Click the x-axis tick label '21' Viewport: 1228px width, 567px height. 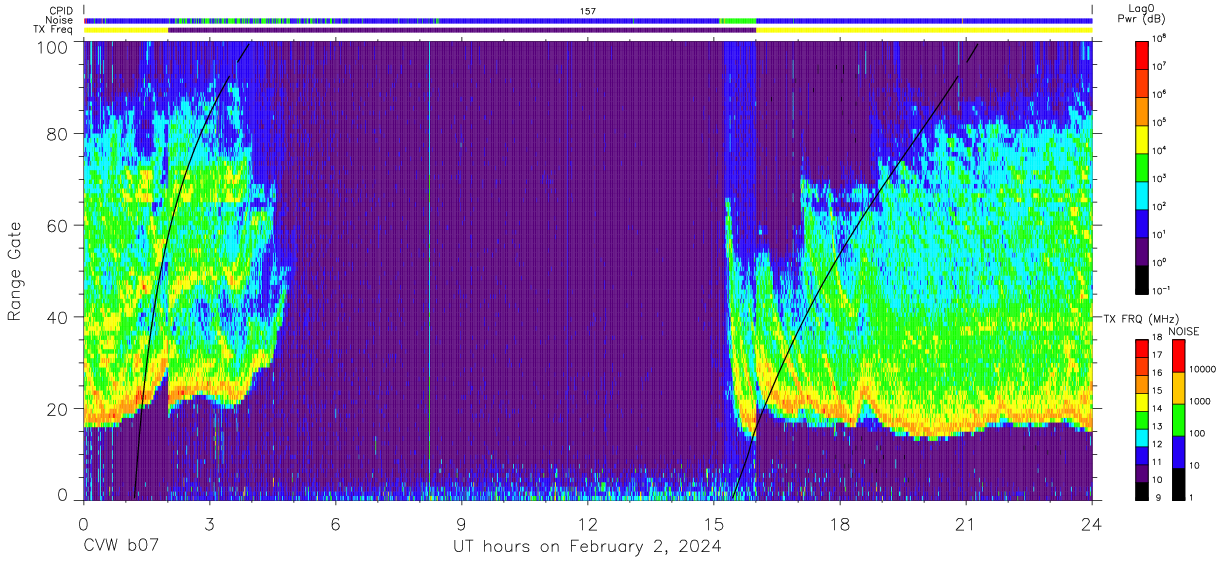966,524
